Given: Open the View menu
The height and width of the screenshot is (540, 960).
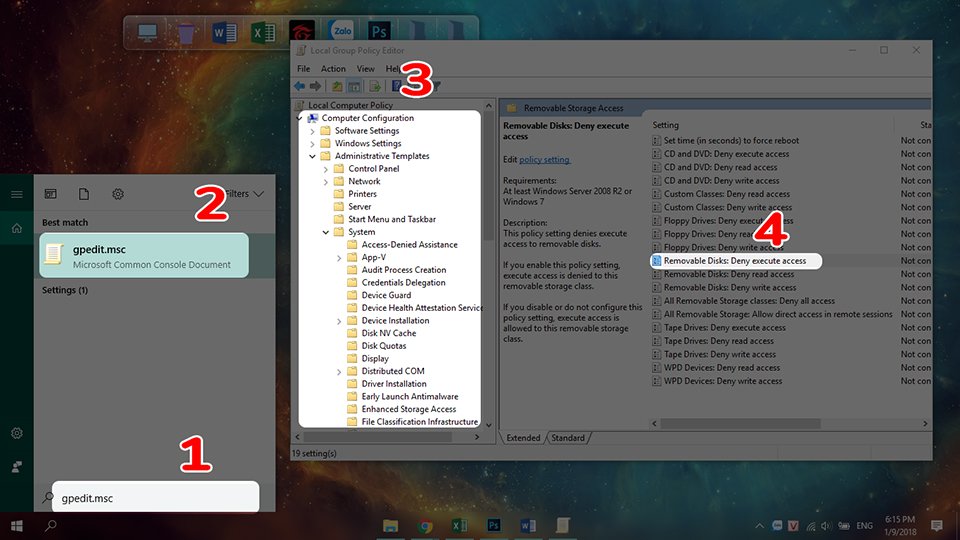Looking at the screenshot, I should coord(366,69).
